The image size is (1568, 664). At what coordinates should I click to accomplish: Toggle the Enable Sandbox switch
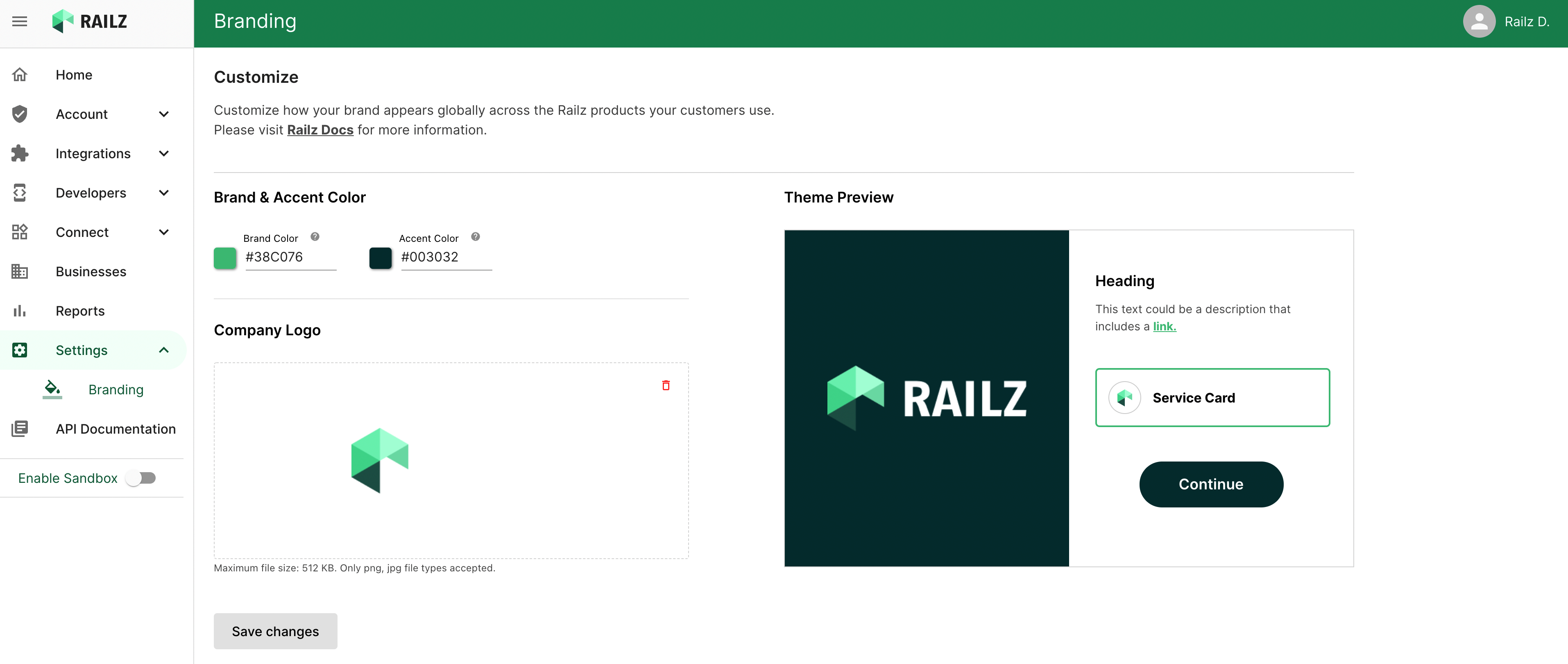point(141,478)
